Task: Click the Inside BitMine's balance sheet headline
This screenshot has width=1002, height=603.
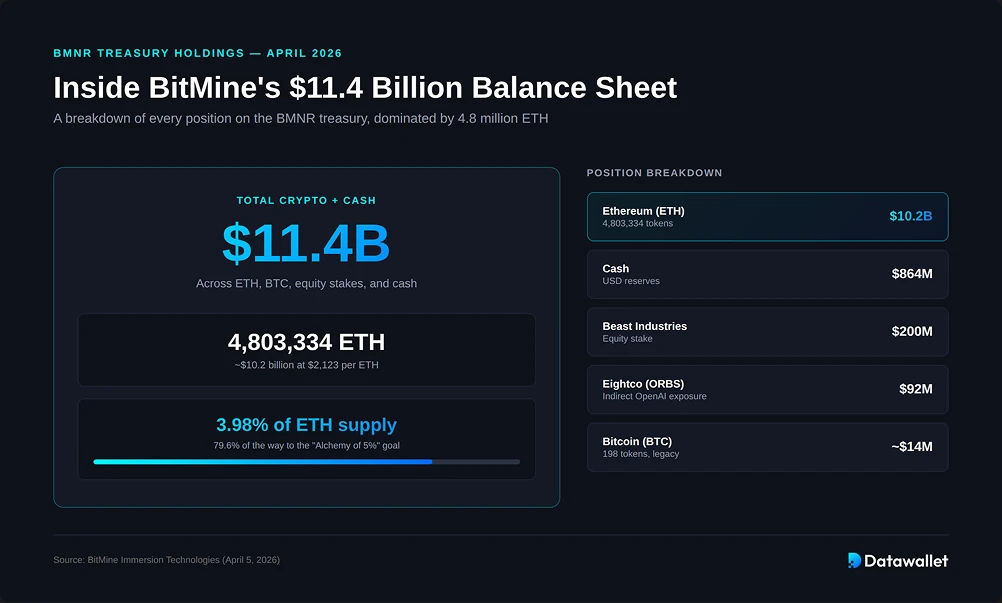Action: (x=366, y=88)
